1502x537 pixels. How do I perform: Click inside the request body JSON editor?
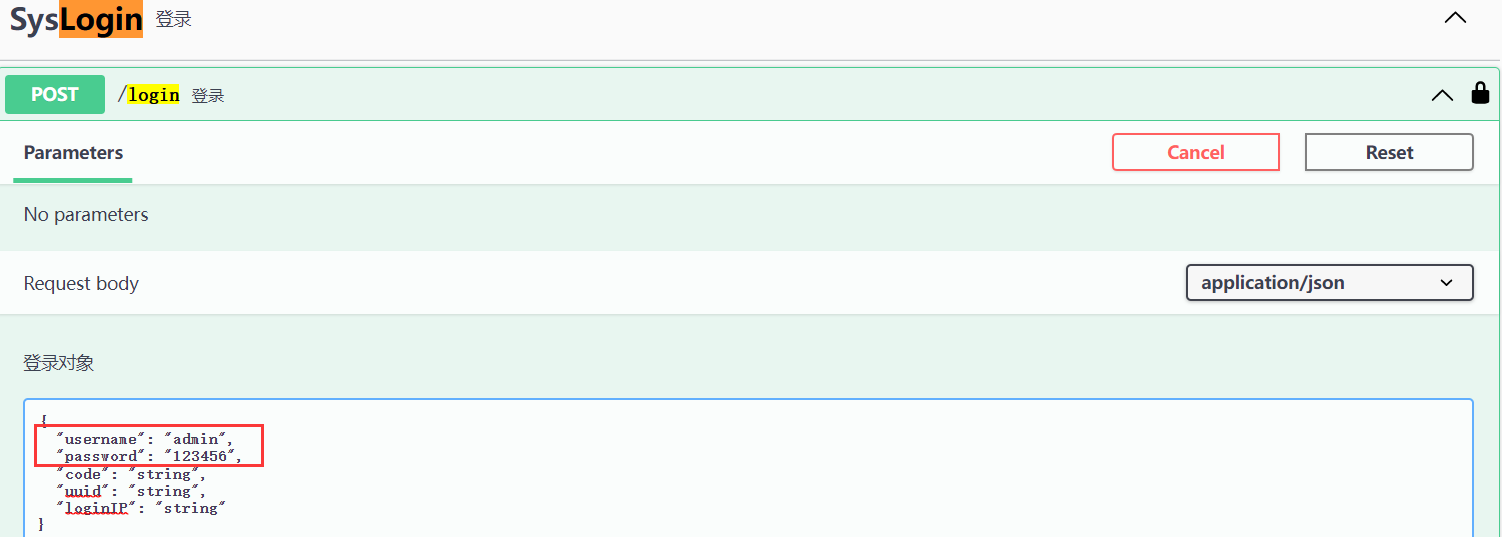coord(748,468)
